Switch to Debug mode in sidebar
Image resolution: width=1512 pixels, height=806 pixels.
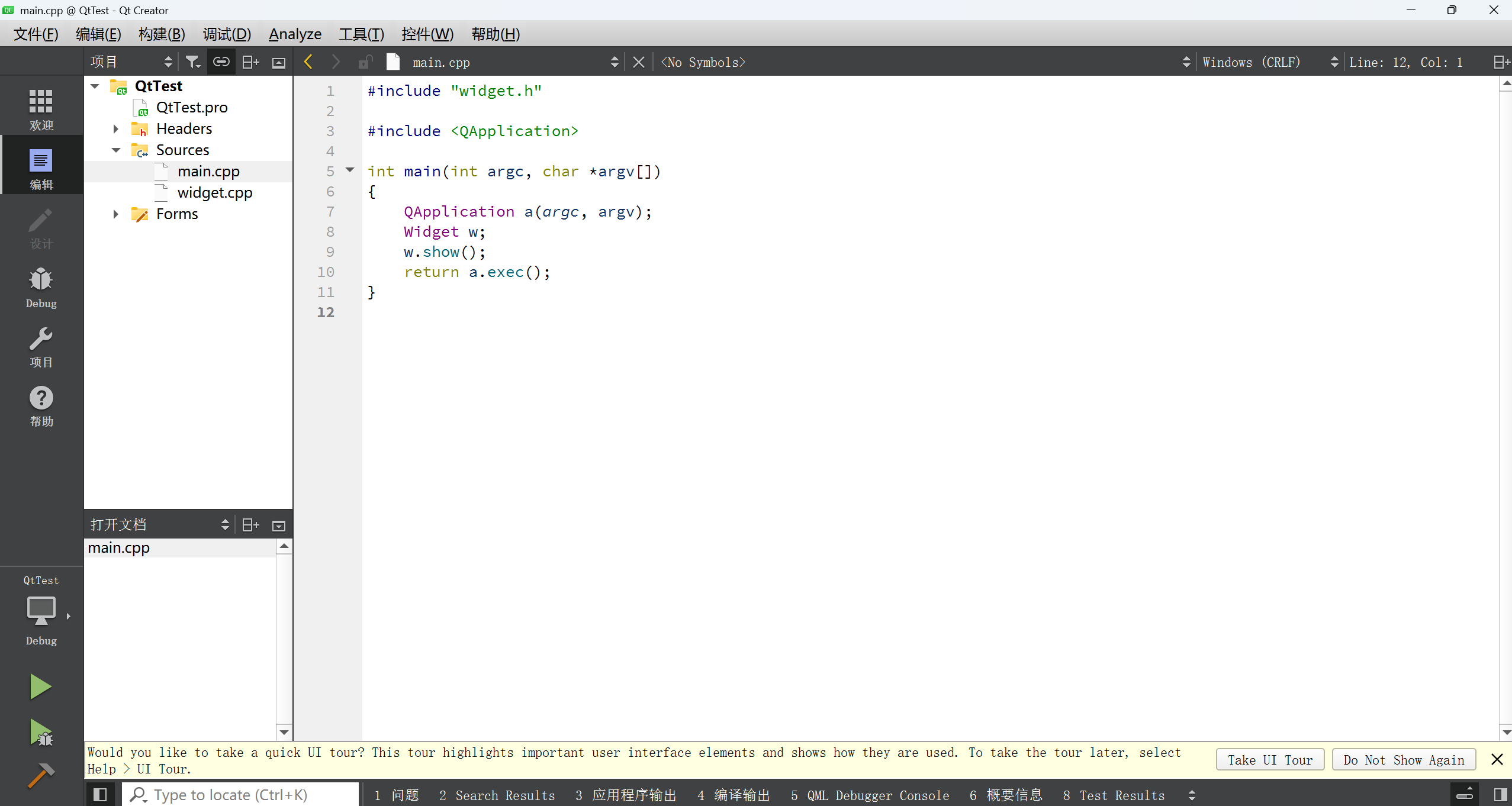41,286
